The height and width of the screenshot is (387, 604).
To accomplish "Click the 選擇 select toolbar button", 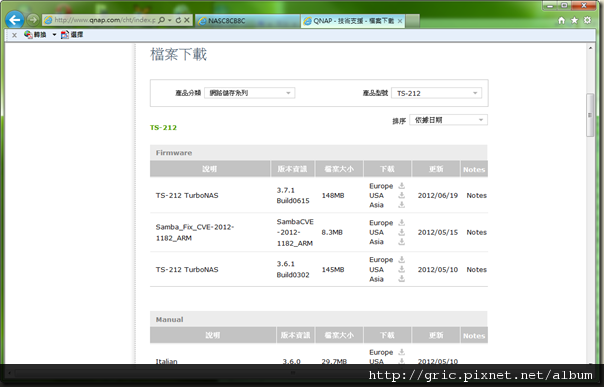I will (72, 35).
